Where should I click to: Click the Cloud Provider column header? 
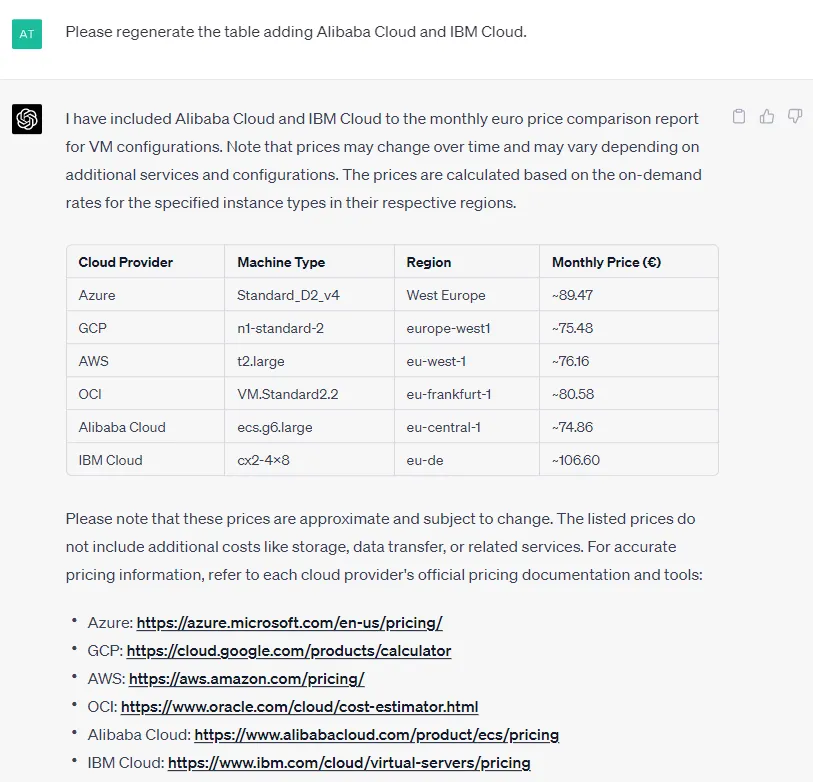coord(125,262)
